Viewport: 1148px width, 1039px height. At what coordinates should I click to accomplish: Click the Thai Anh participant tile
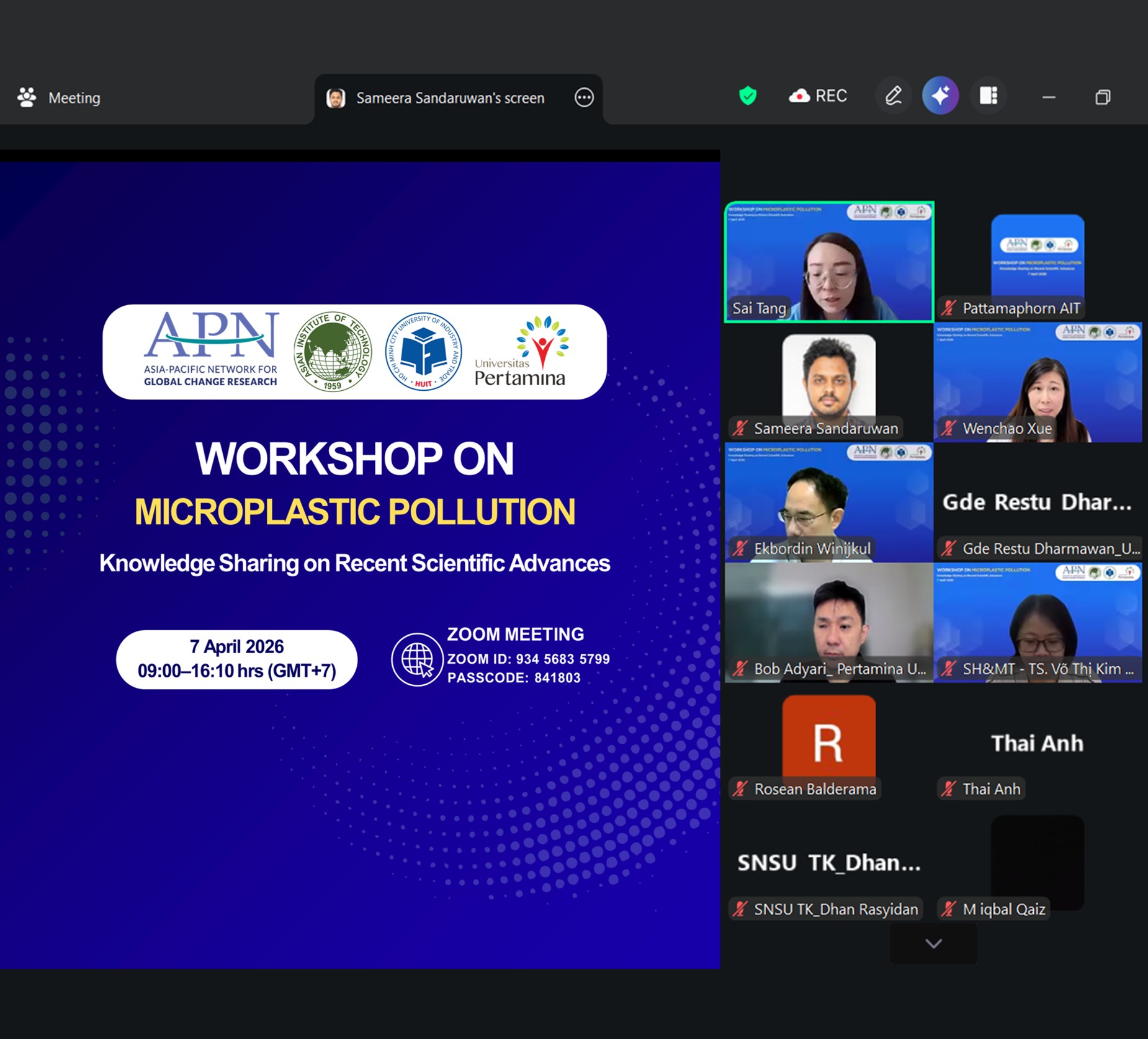(x=1038, y=744)
